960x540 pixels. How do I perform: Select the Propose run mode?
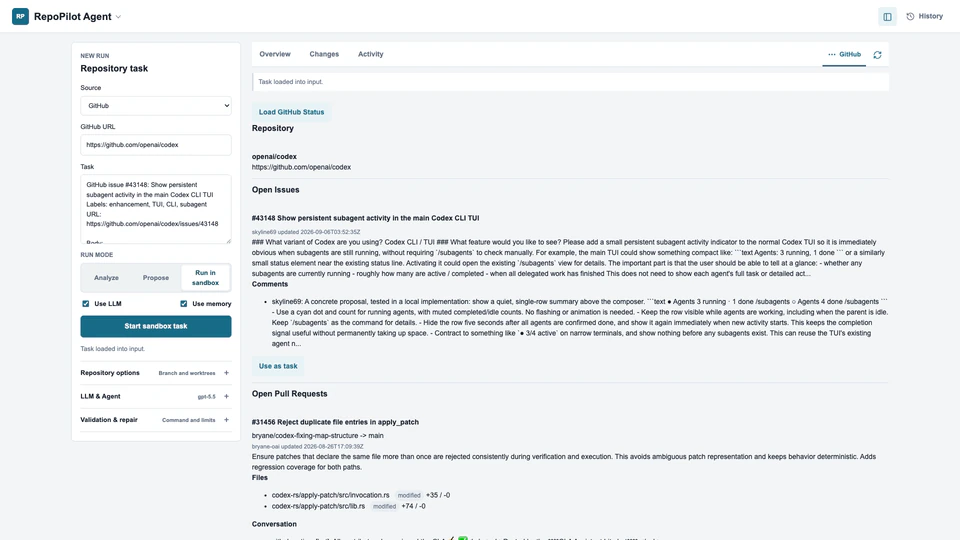point(156,278)
